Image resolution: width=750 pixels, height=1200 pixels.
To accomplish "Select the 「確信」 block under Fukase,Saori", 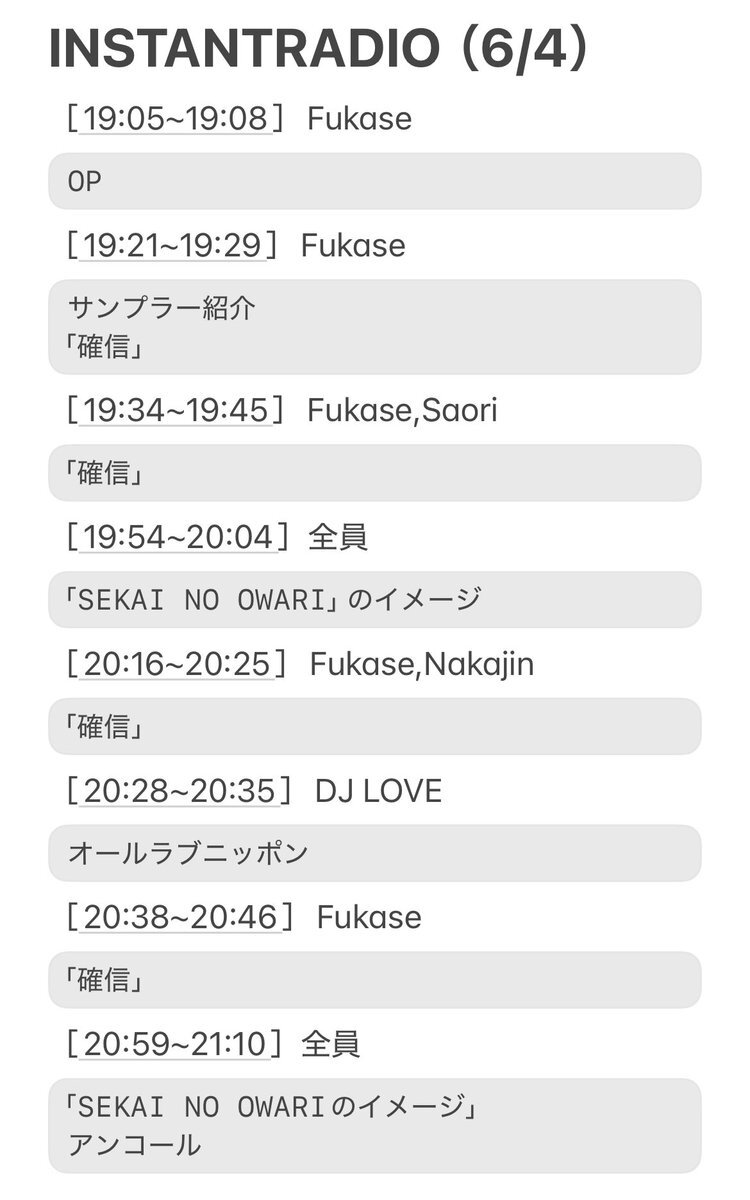I will pos(375,473).
